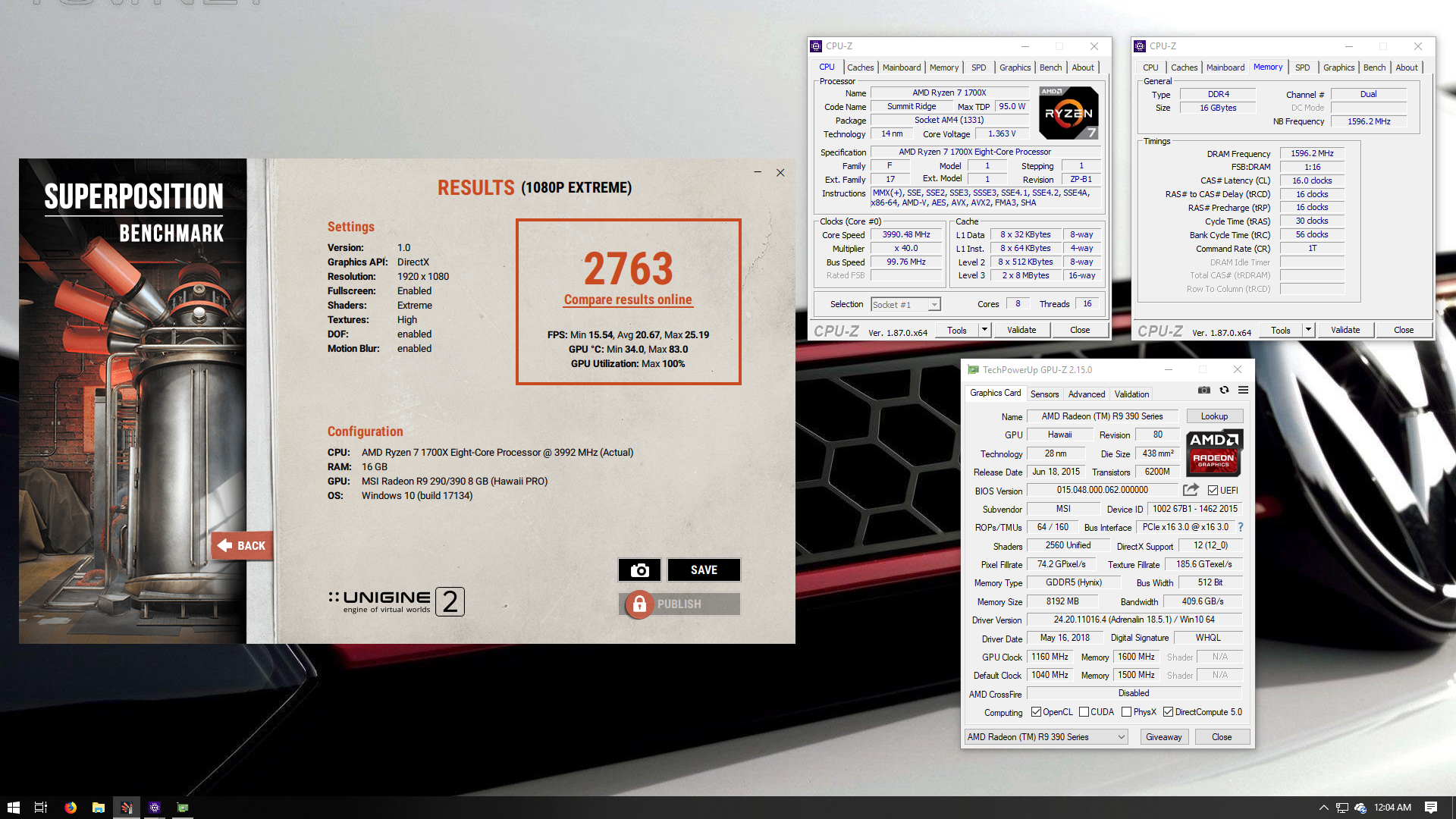Screen dimensions: 1456x819
Task: Click Validate in left CPU-Z window
Action: (1021, 330)
